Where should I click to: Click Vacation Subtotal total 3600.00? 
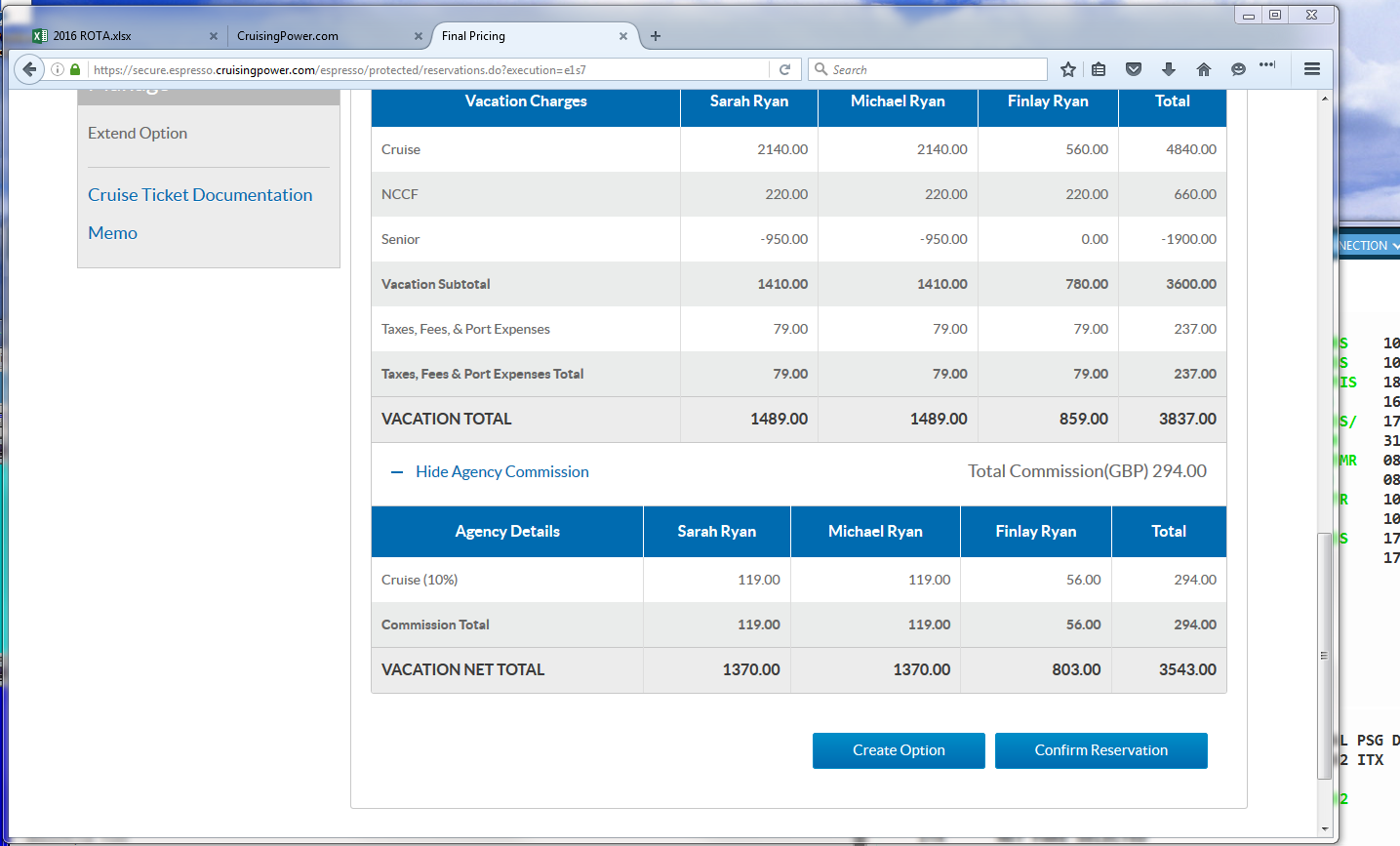pyautogui.click(x=1191, y=285)
